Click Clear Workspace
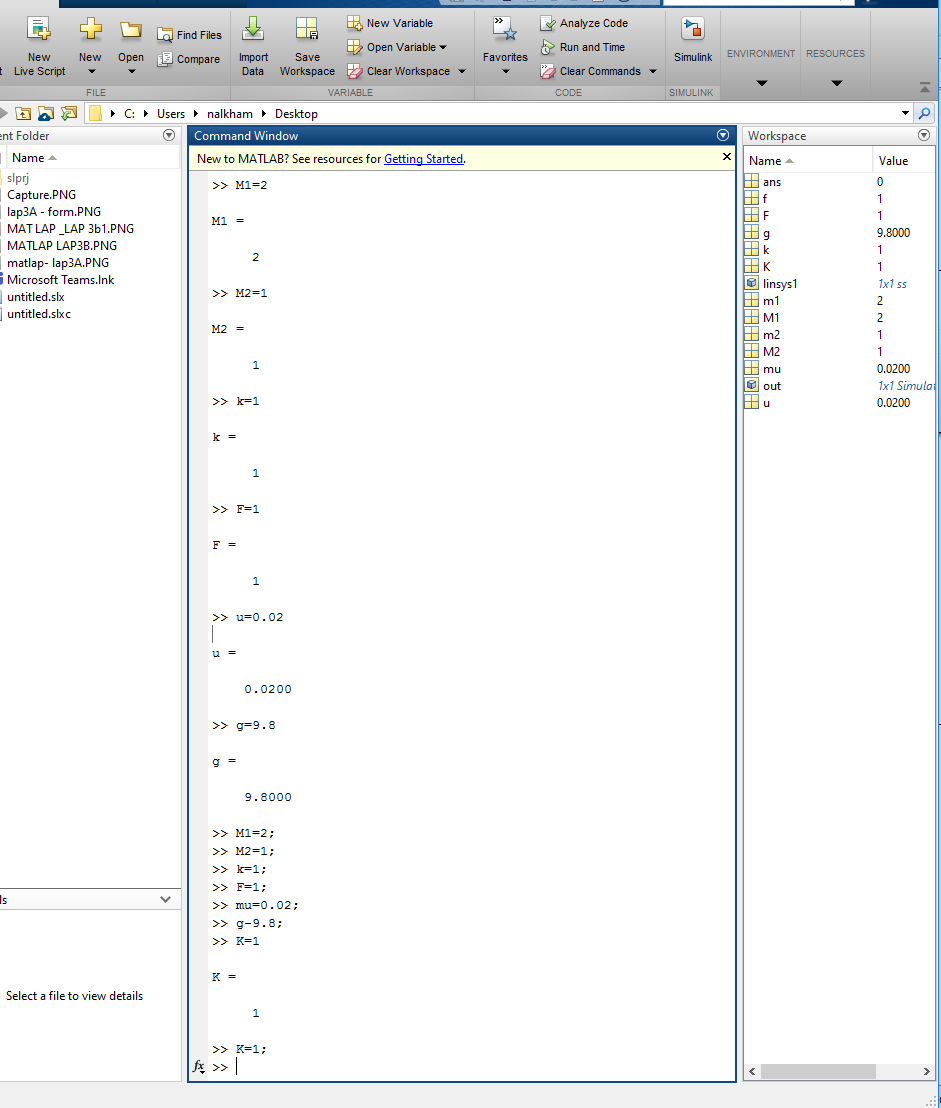941x1108 pixels. click(x=398, y=71)
